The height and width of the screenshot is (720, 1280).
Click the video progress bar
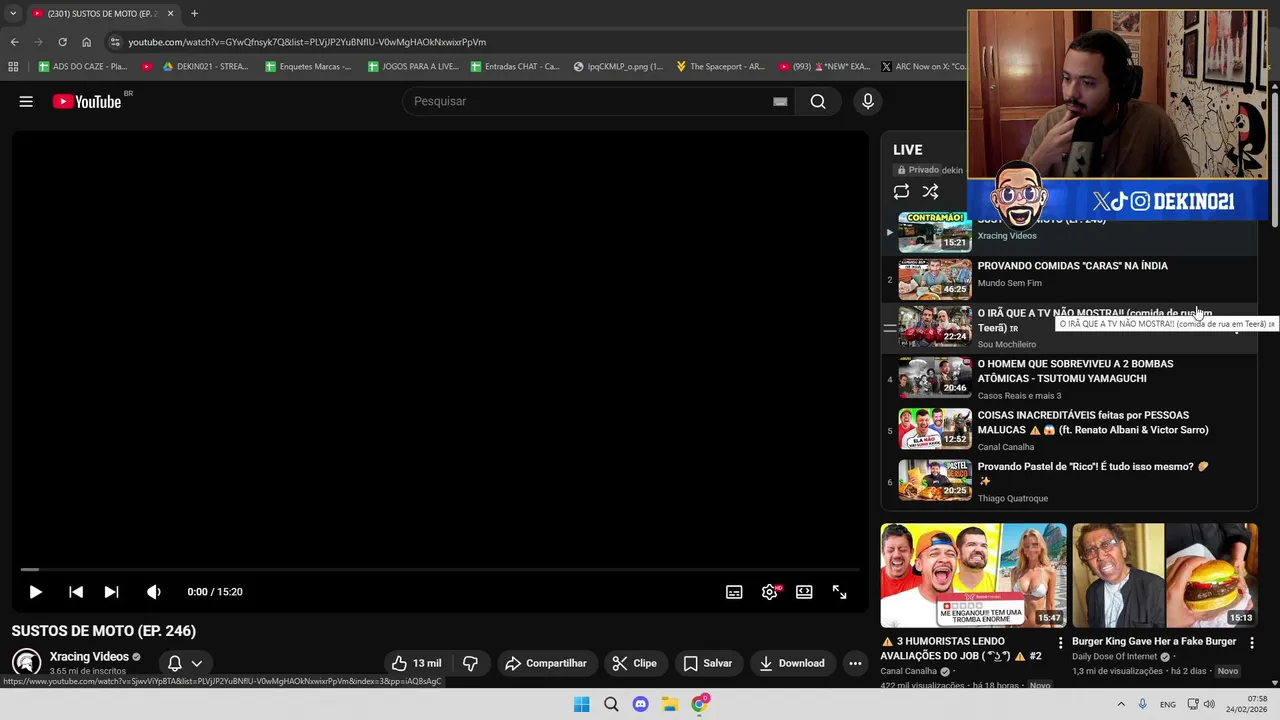440,570
